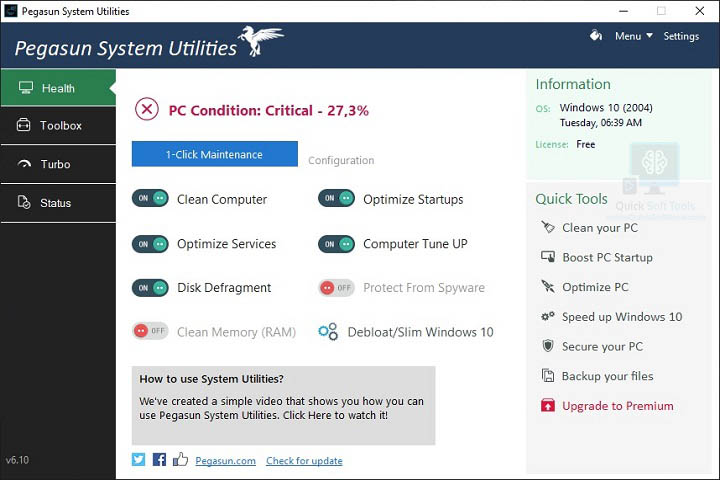Open the Configuration link
The width and height of the screenshot is (720, 480).
point(341,160)
